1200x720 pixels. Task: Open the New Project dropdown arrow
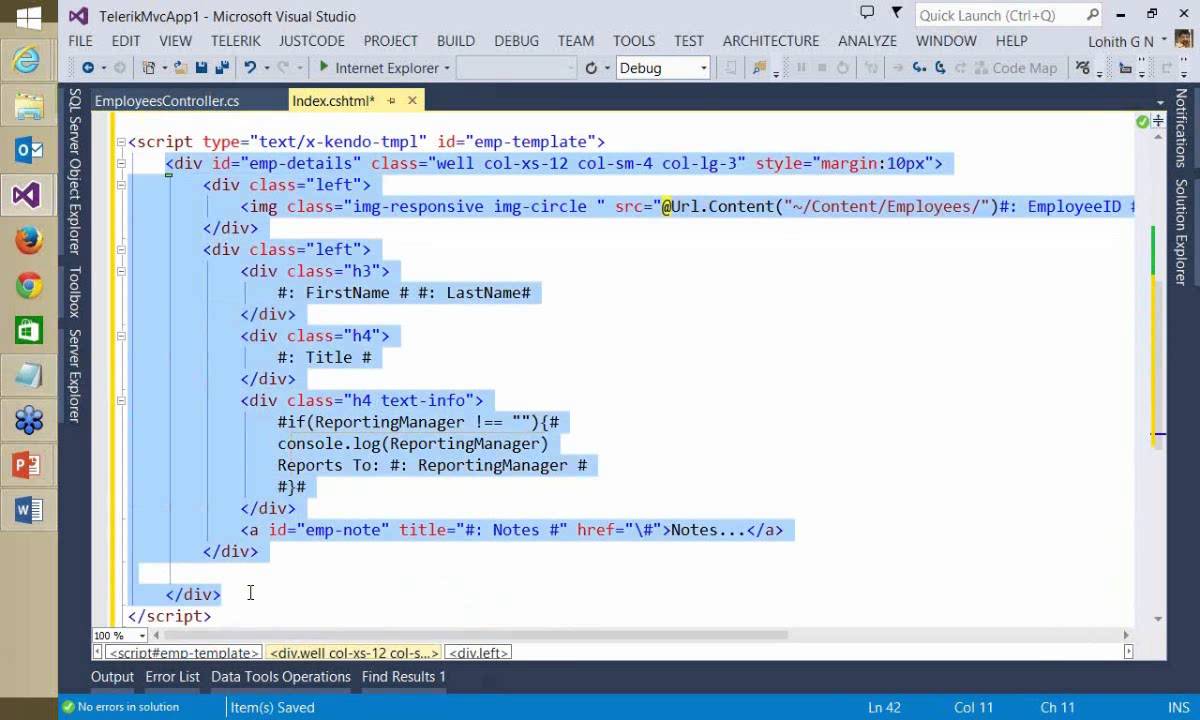click(163, 68)
